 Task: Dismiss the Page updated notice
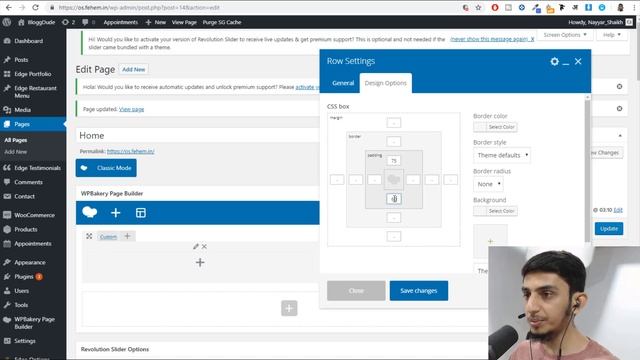pos(619,109)
